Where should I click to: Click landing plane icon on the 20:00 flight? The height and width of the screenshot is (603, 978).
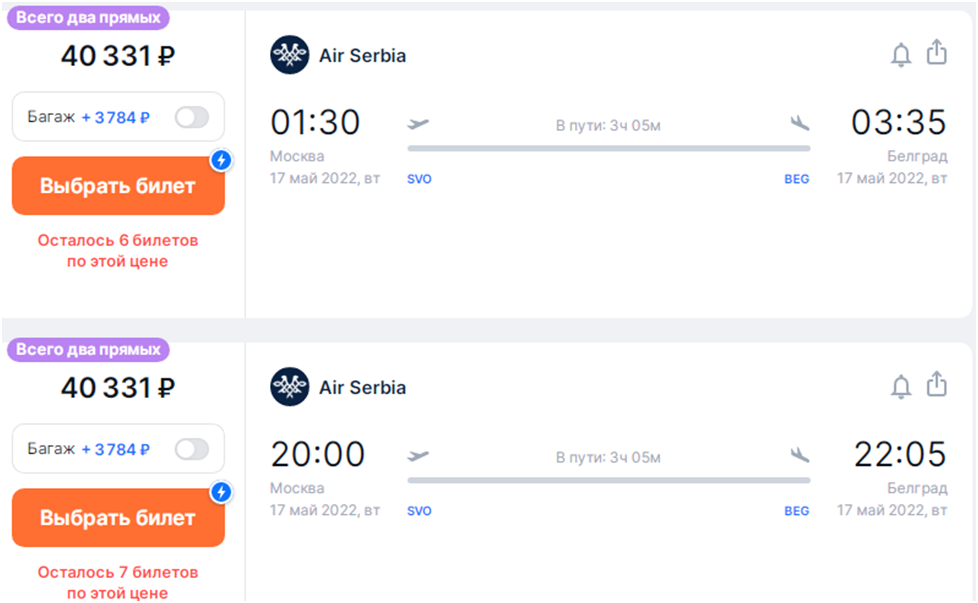pos(800,455)
